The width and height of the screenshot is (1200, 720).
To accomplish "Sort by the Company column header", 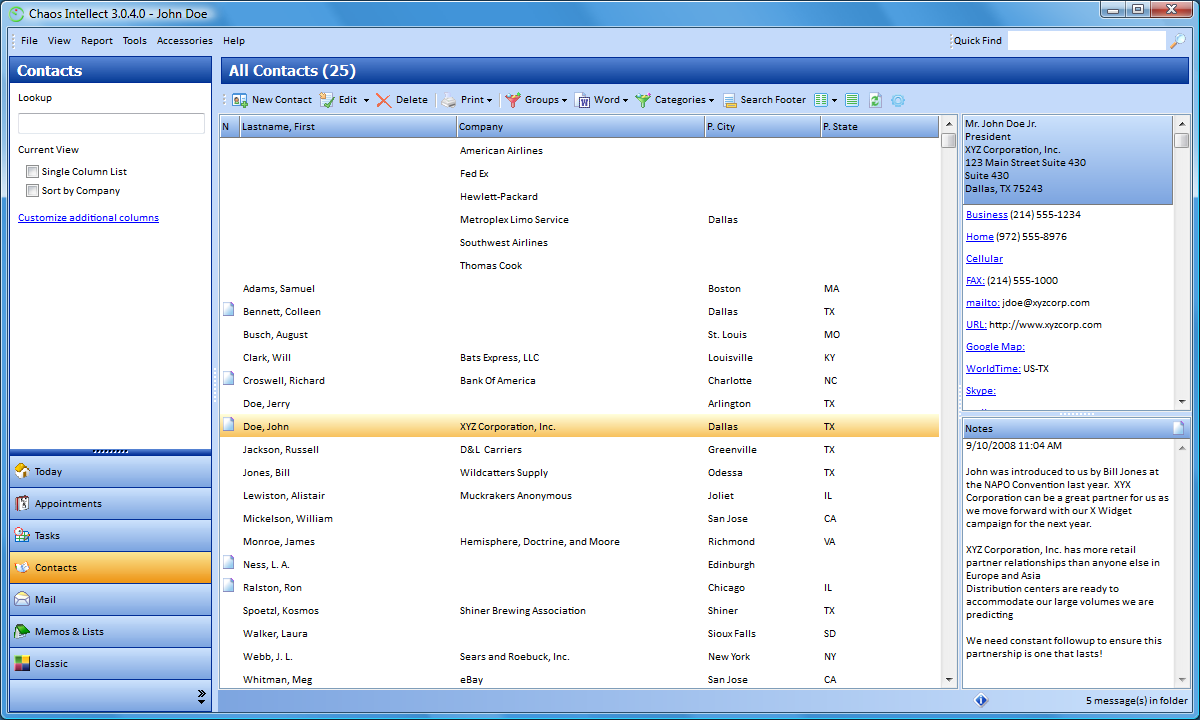I will [x=580, y=127].
